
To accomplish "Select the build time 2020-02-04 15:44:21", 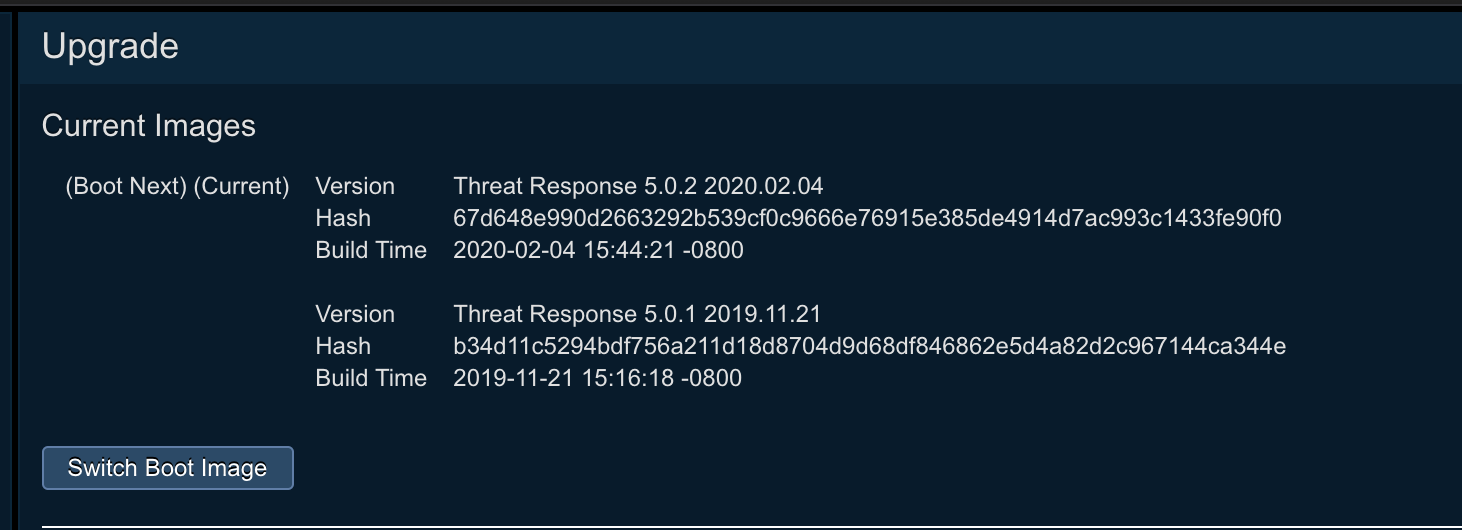I will (598, 250).
